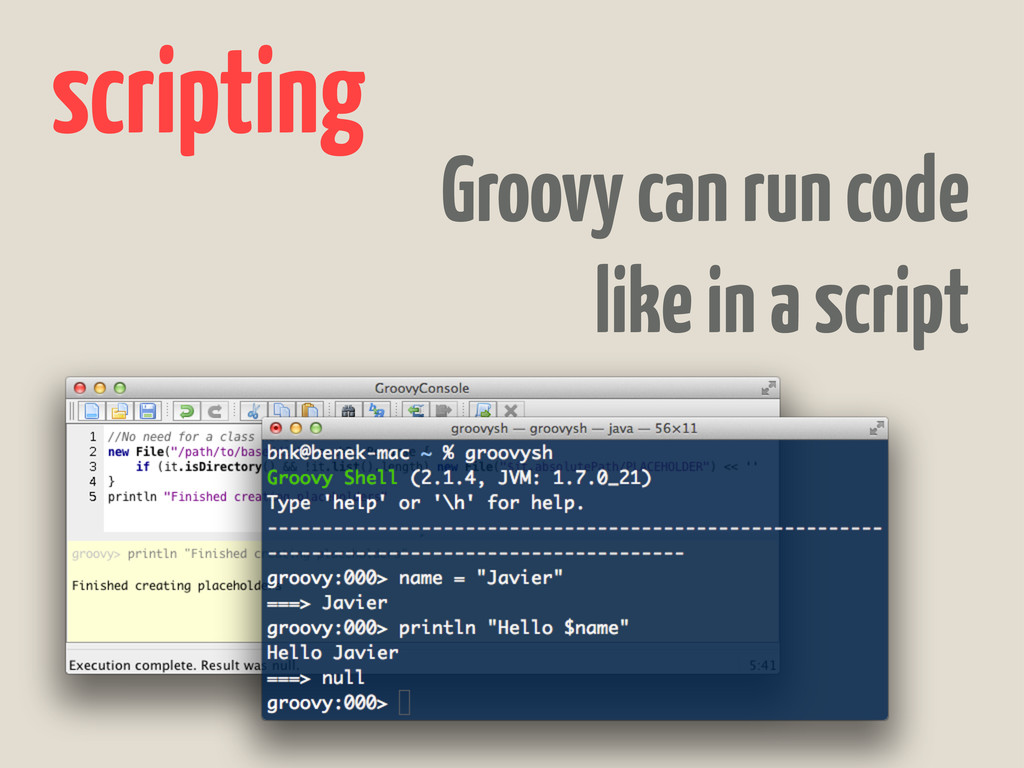Click '===> null' result in terminal

(315, 678)
